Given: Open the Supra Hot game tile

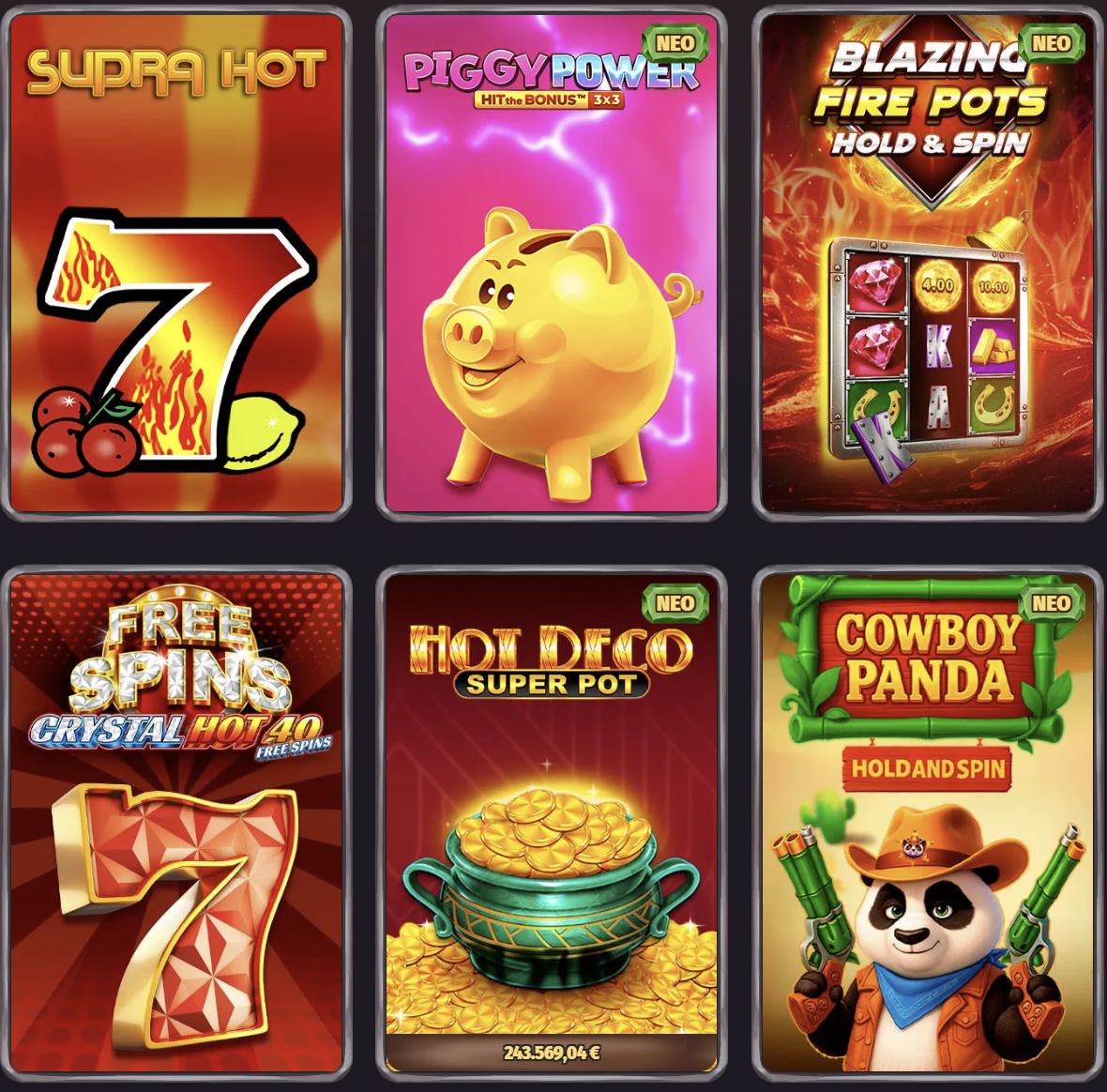Looking at the screenshot, I should [x=175, y=263].
